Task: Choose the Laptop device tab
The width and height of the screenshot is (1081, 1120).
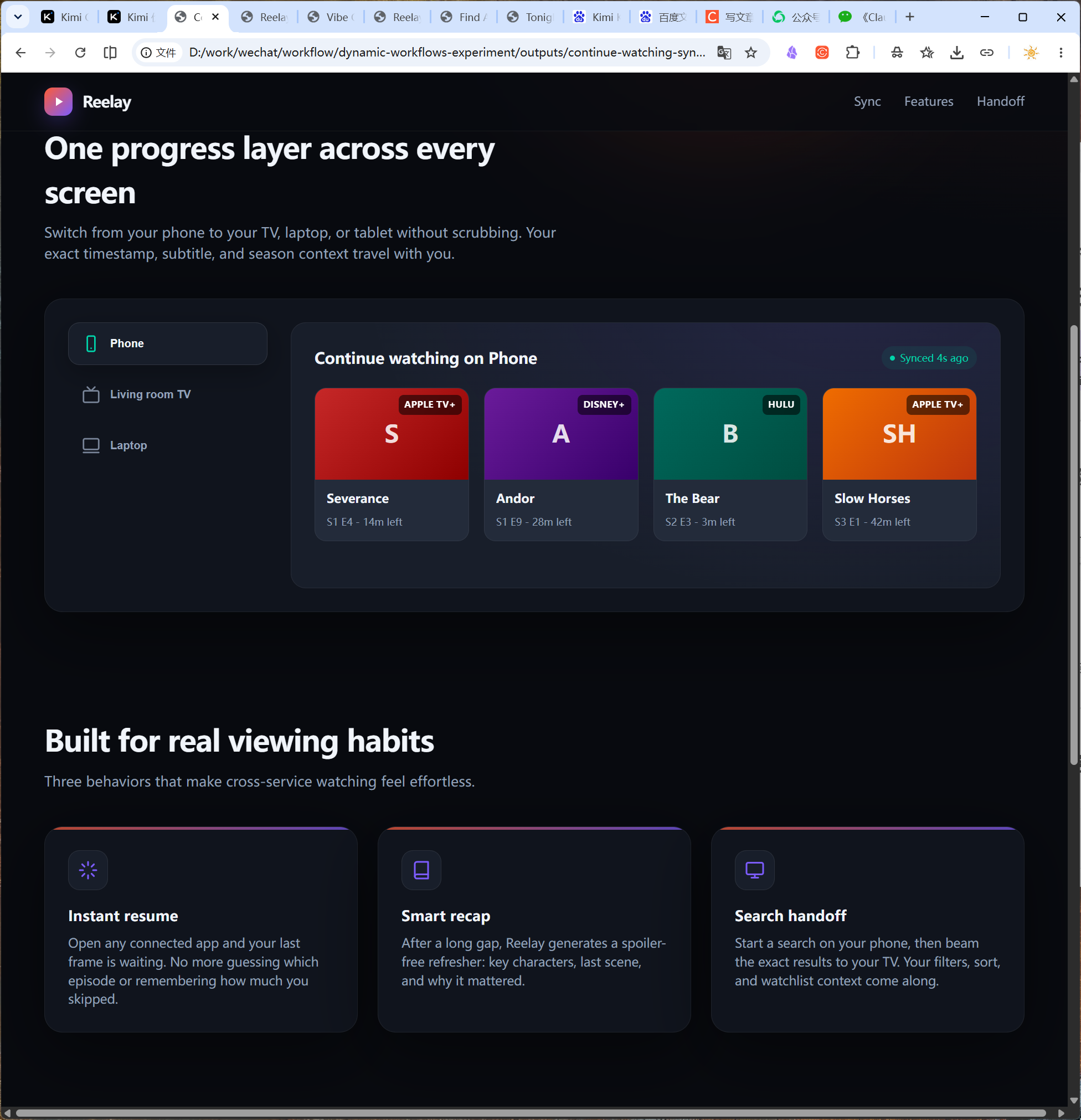Action: [167, 445]
